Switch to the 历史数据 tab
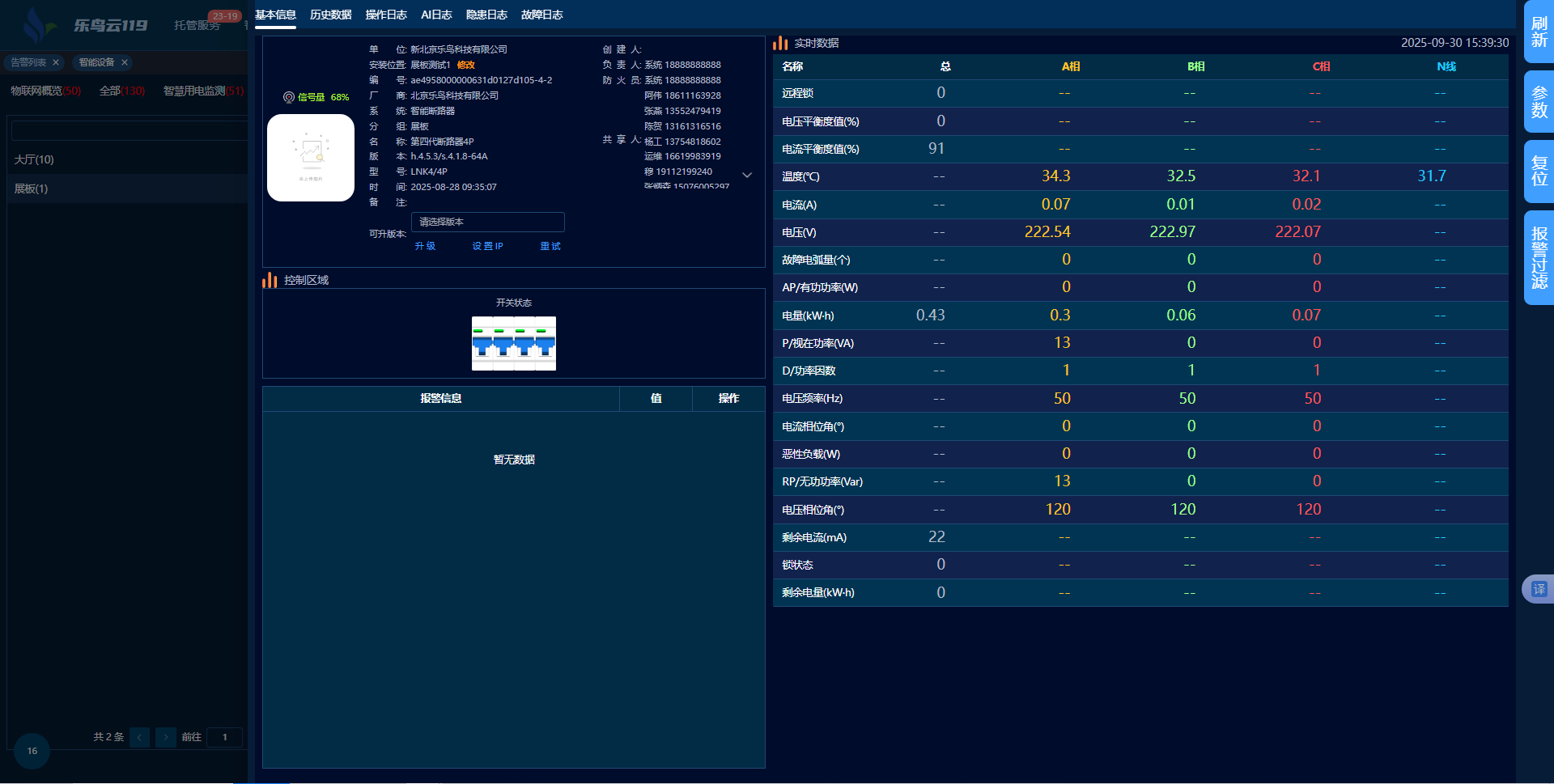Screen dimensions: 1554x784 330,15
